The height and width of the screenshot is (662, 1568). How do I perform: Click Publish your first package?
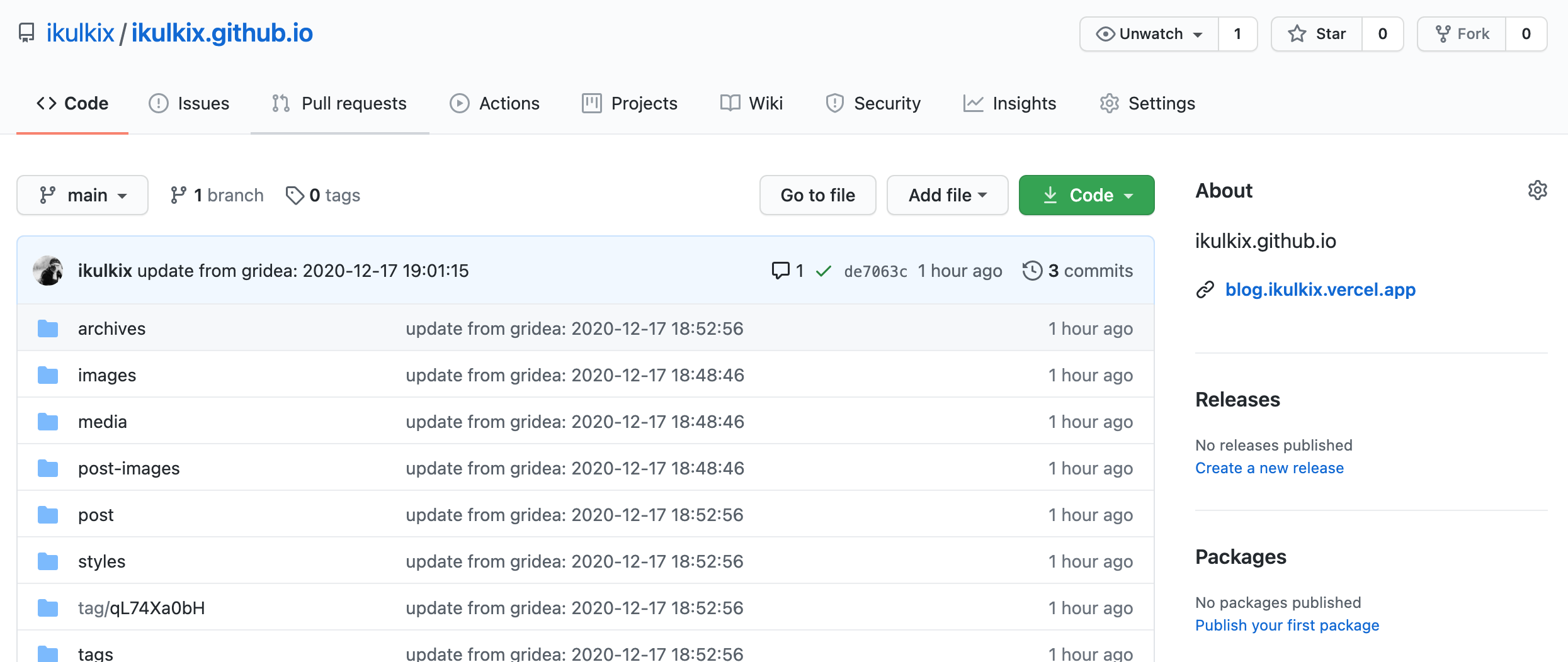[x=1287, y=626]
